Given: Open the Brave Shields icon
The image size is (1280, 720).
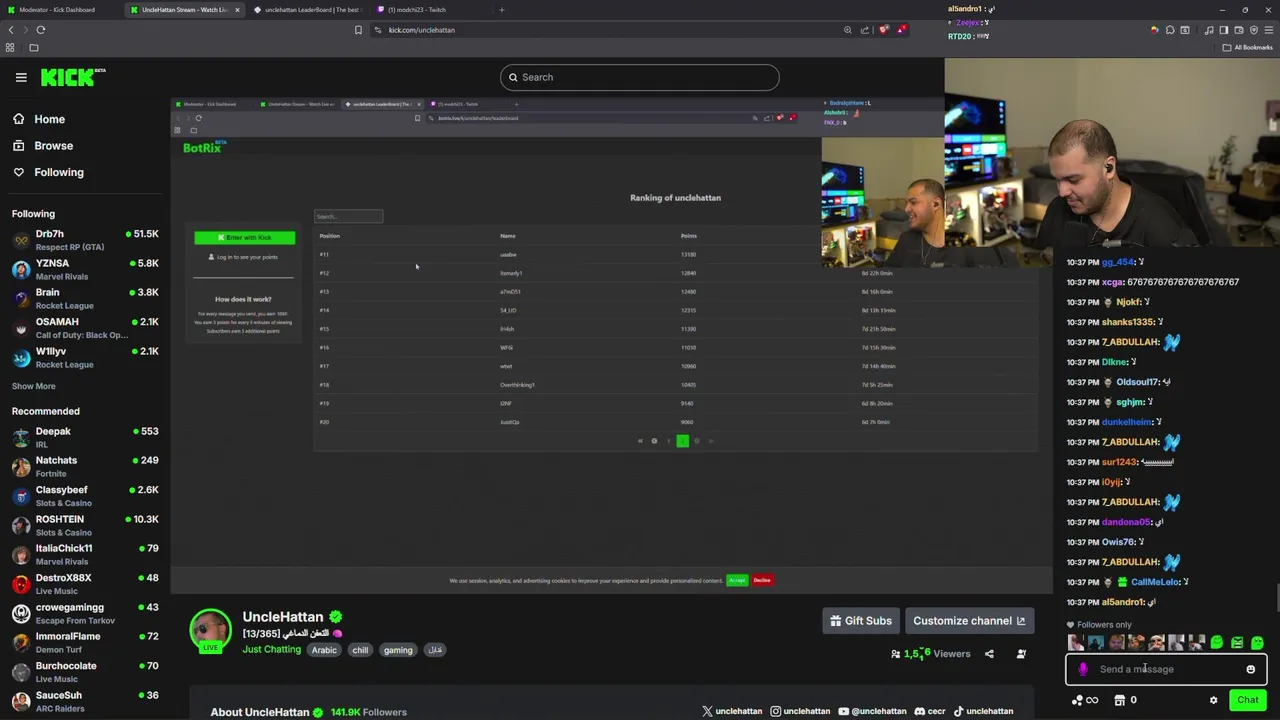Looking at the screenshot, I should [883, 30].
